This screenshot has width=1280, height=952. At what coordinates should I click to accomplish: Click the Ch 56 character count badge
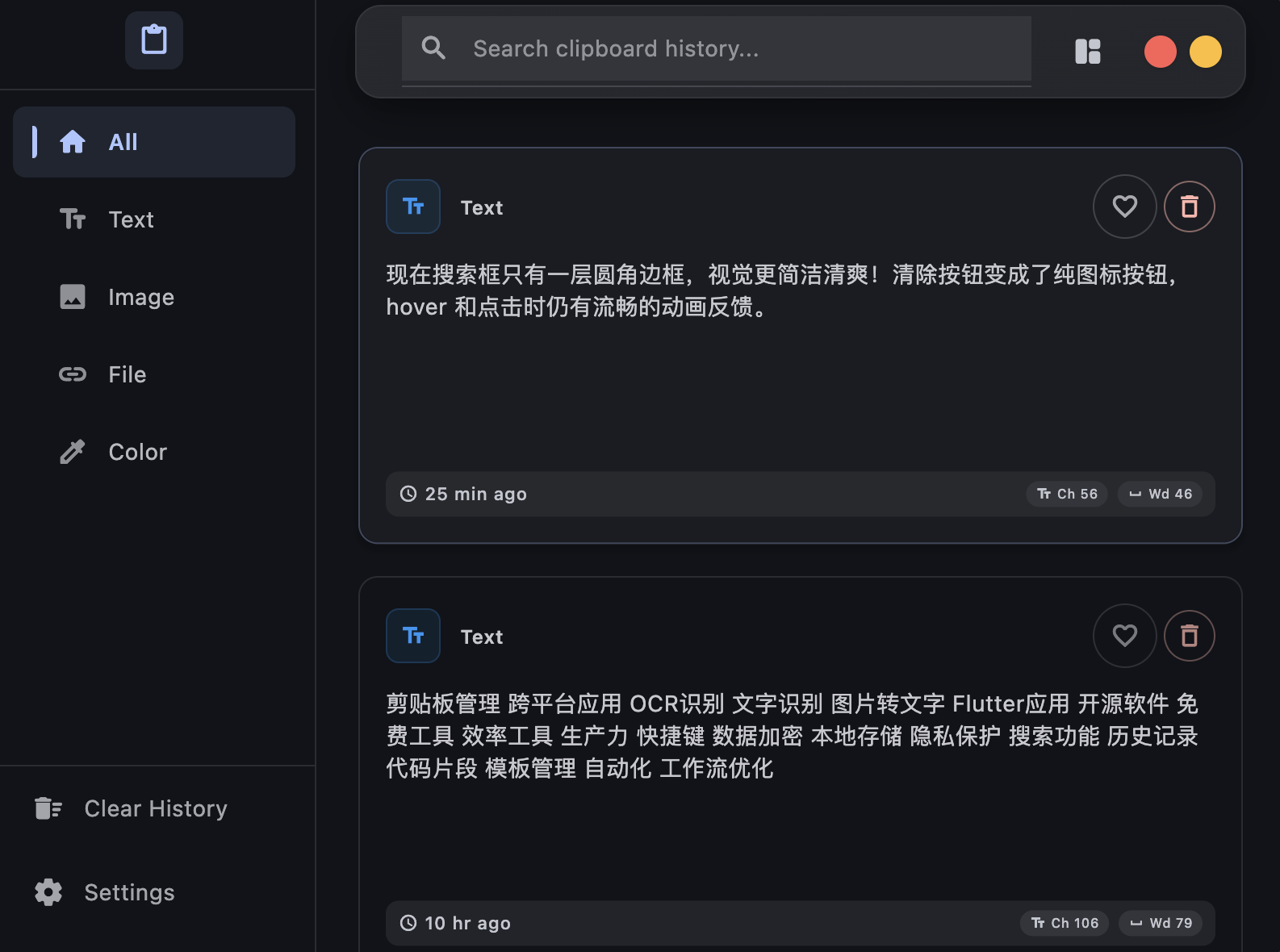point(1067,494)
